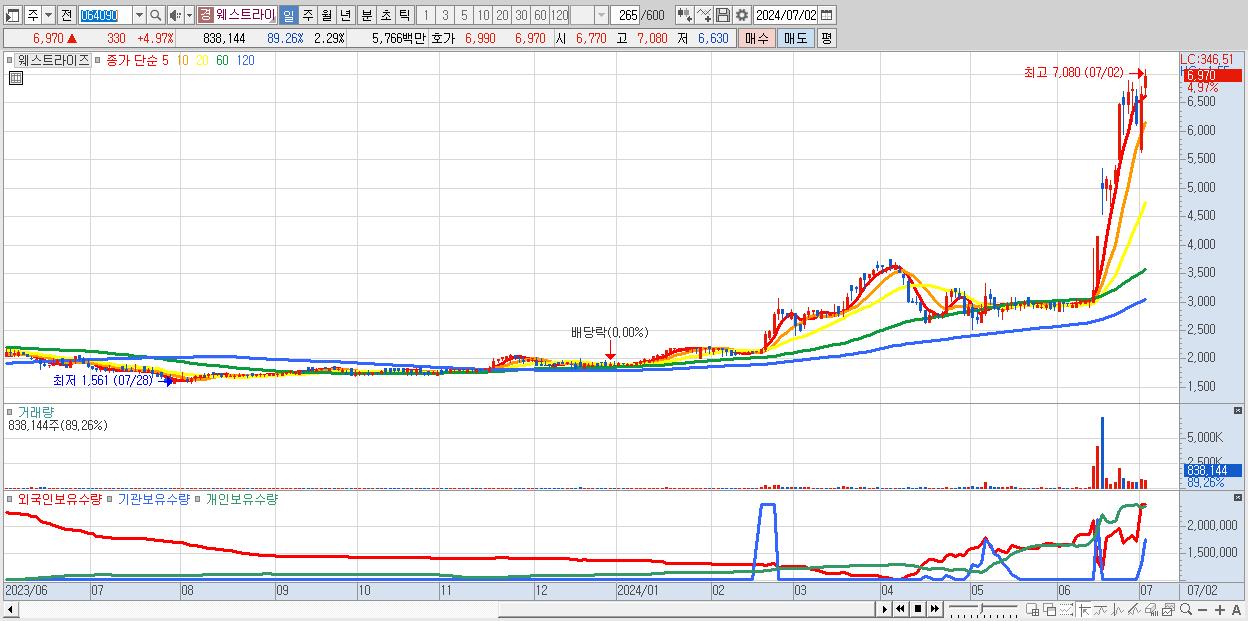
Task: Click the stock search magnifier icon
Action: click(155, 15)
